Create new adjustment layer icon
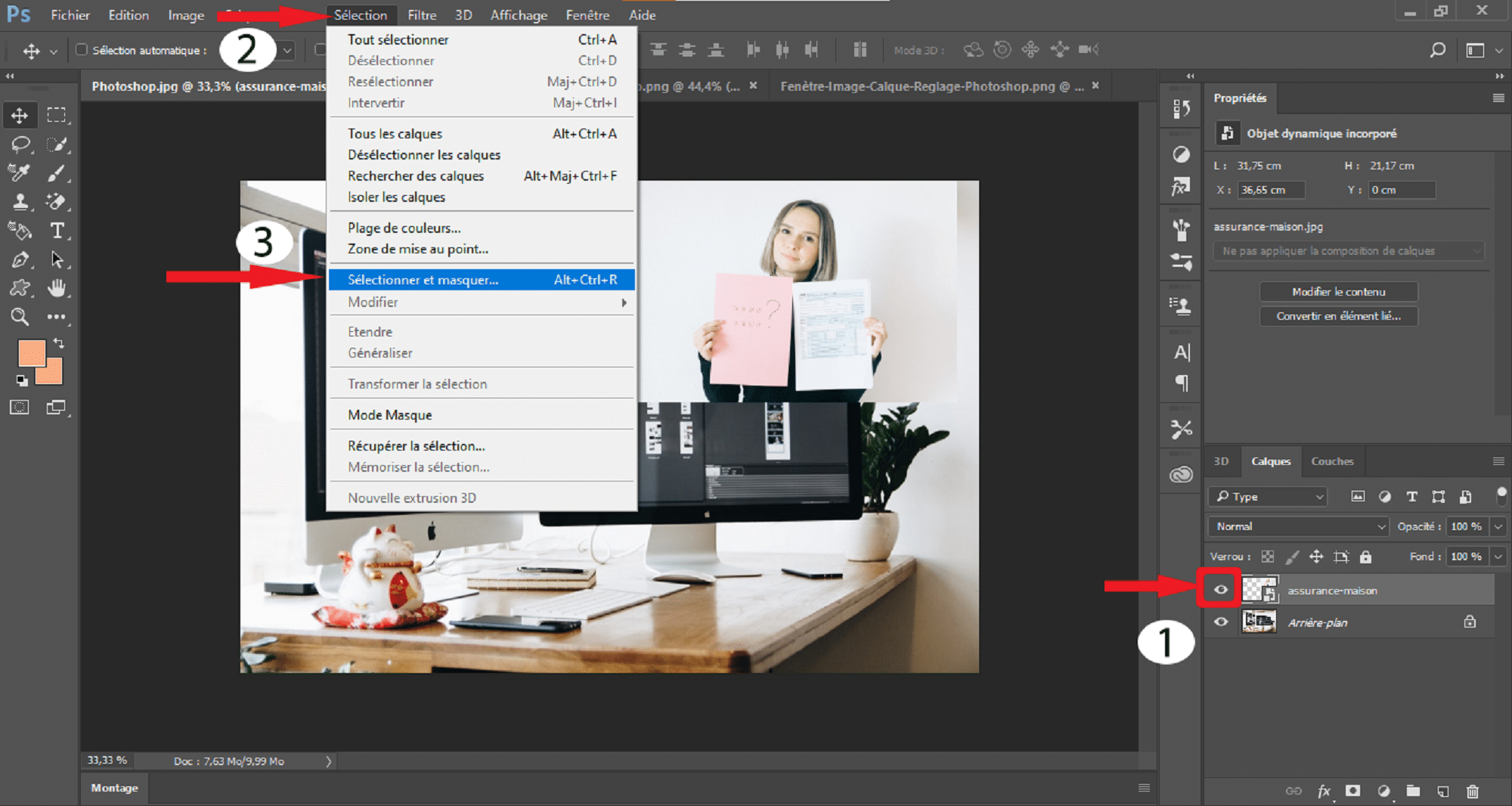 click(1383, 791)
